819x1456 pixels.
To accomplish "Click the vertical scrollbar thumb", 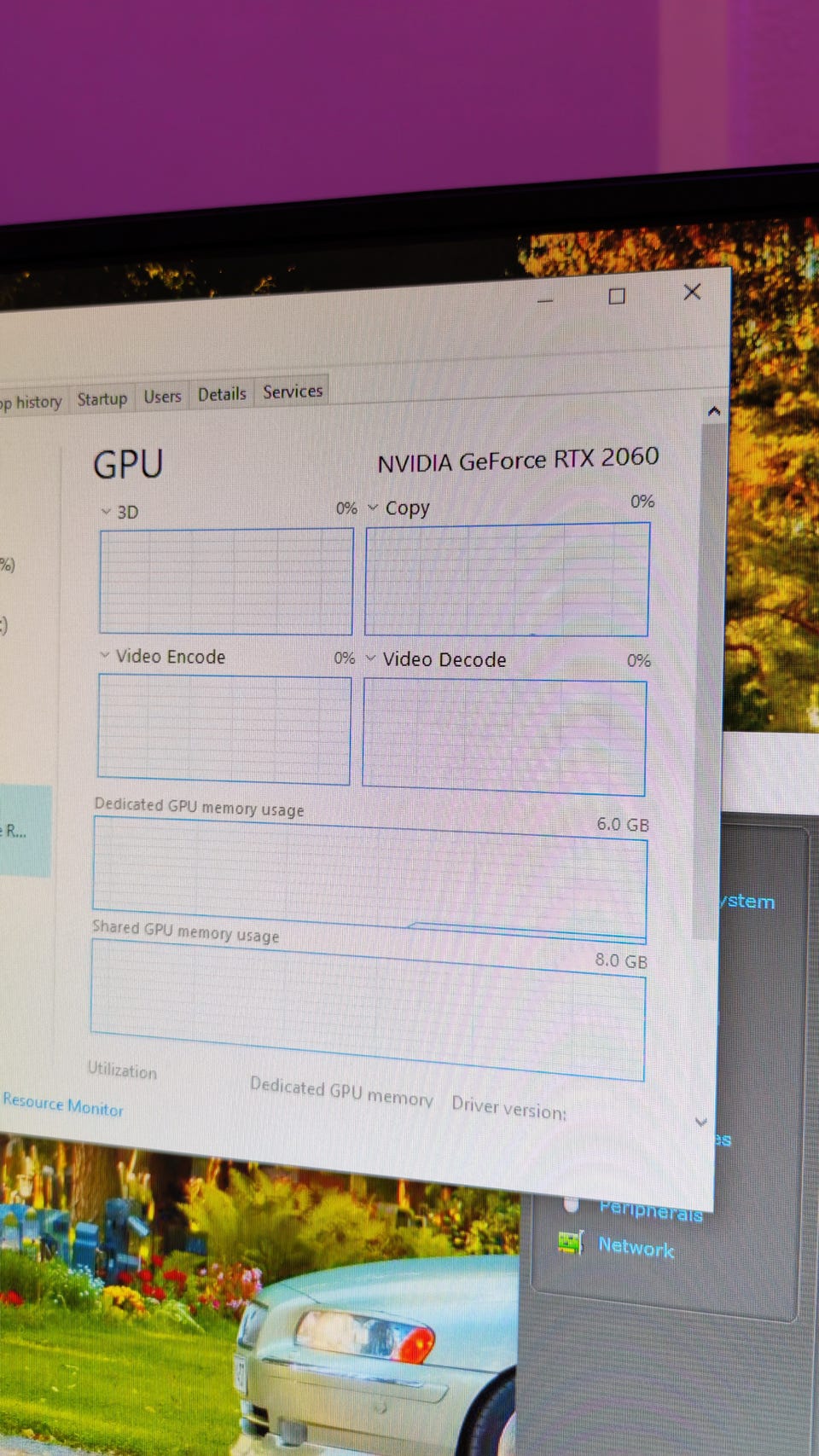I will (710, 681).
